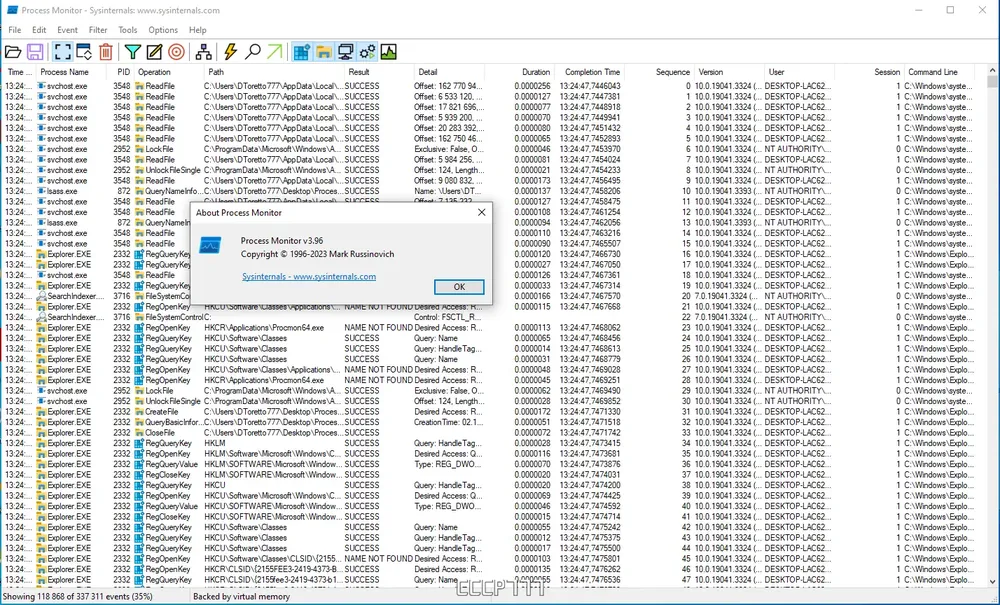This screenshot has width=1000, height=605.
Task: Toggle Show Registry Activity button
Action: (x=301, y=52)
